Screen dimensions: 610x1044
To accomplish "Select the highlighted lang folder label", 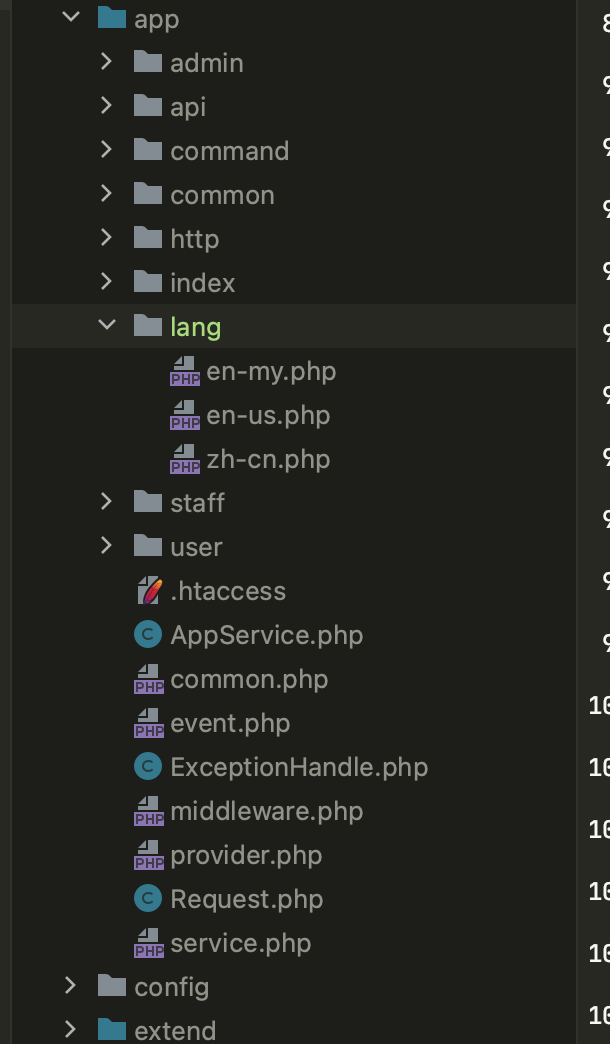I will click(x=195, y=327).
